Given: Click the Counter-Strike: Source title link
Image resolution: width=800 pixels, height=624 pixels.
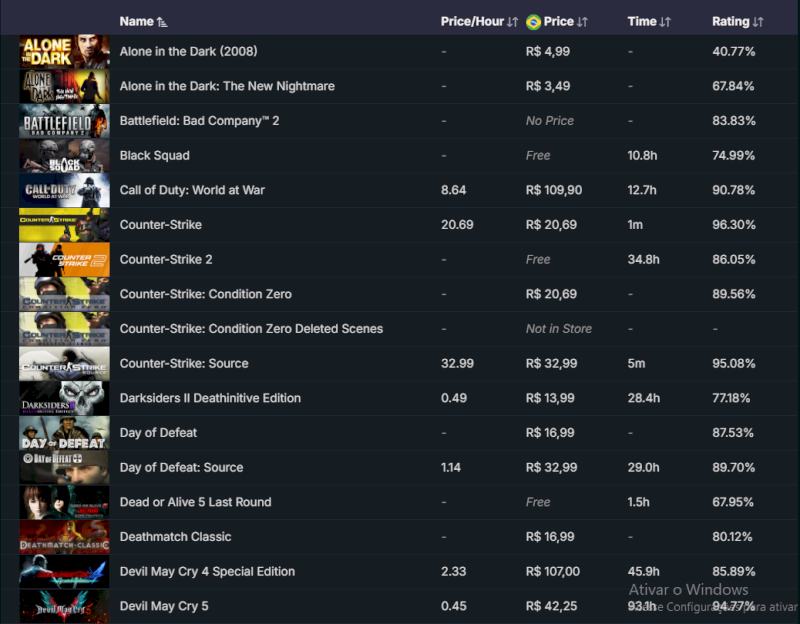Looking at the screenshot, I should click(184, 364).
